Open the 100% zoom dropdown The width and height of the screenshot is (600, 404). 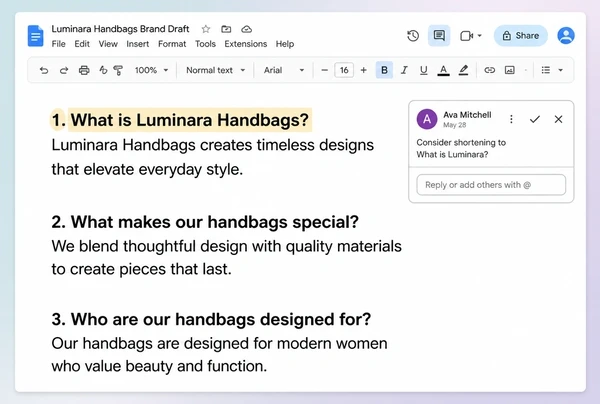[151, 70]
